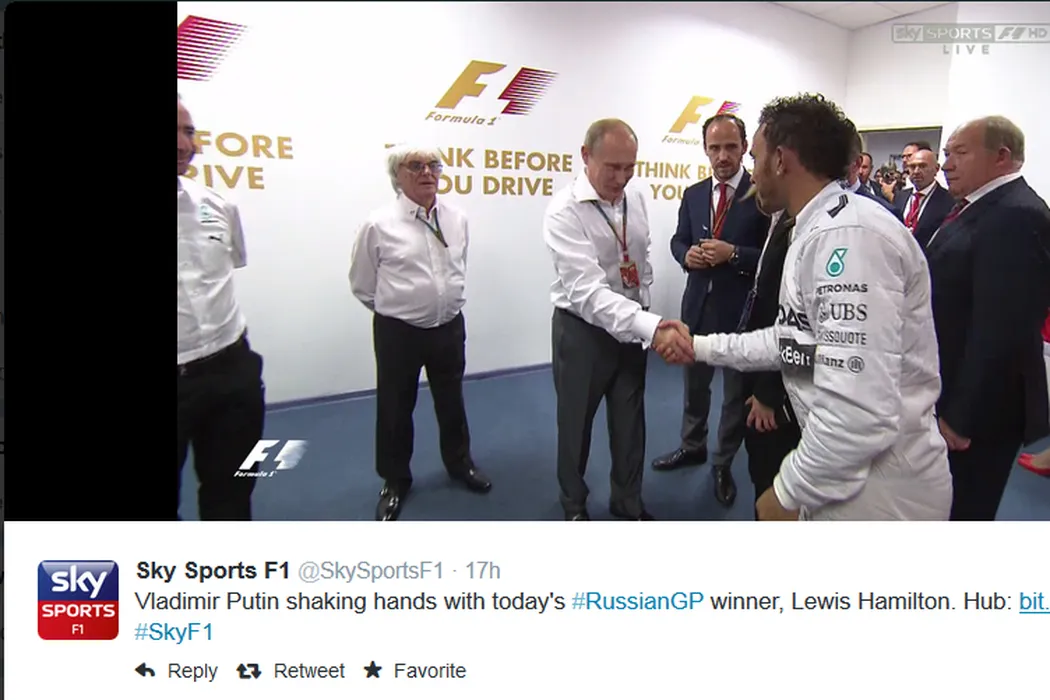Click the Retweet arrows icon
This screenshot has width=1050, height=700.
click(x=248, y=671)
